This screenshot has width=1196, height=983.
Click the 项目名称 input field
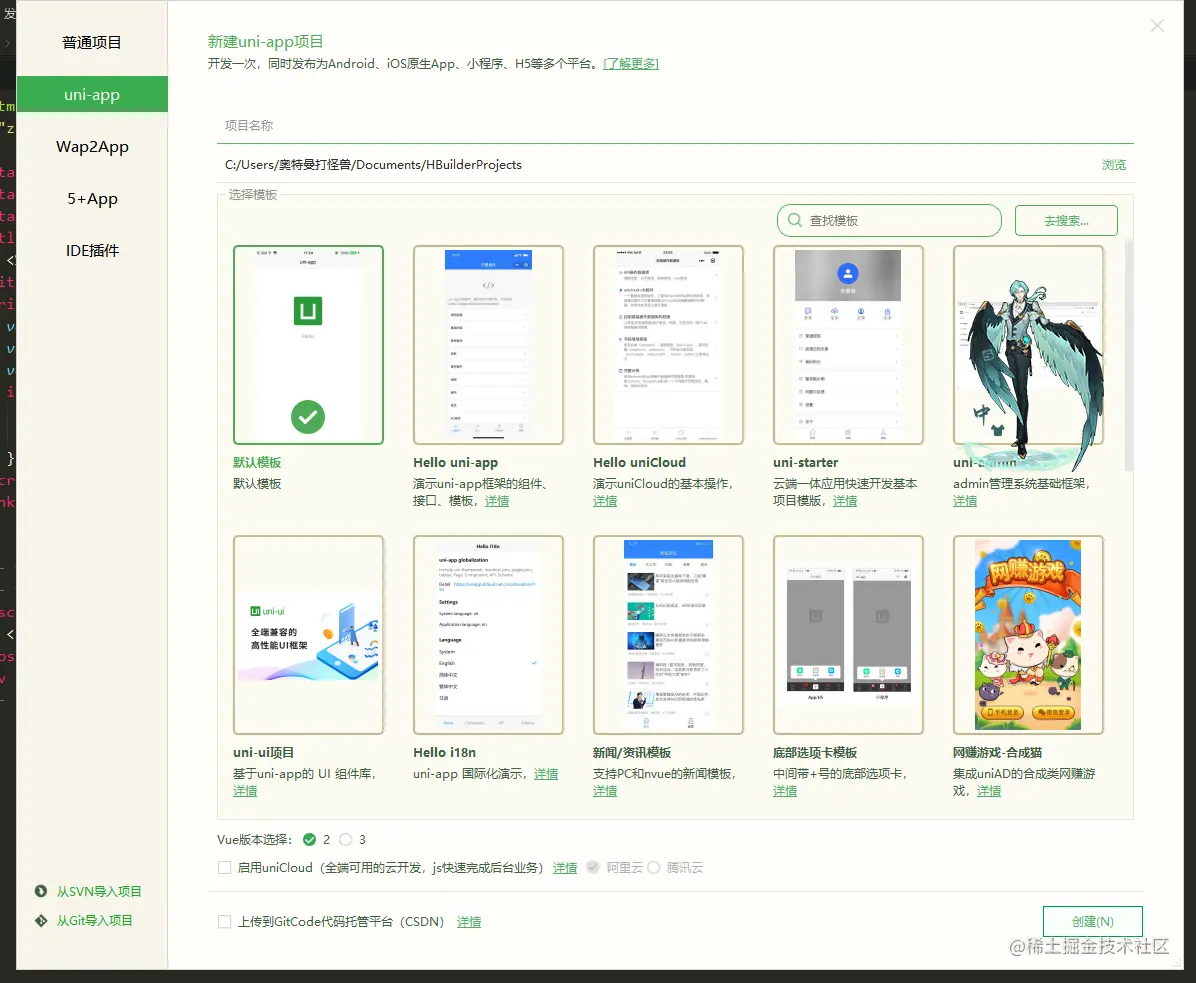674,125
